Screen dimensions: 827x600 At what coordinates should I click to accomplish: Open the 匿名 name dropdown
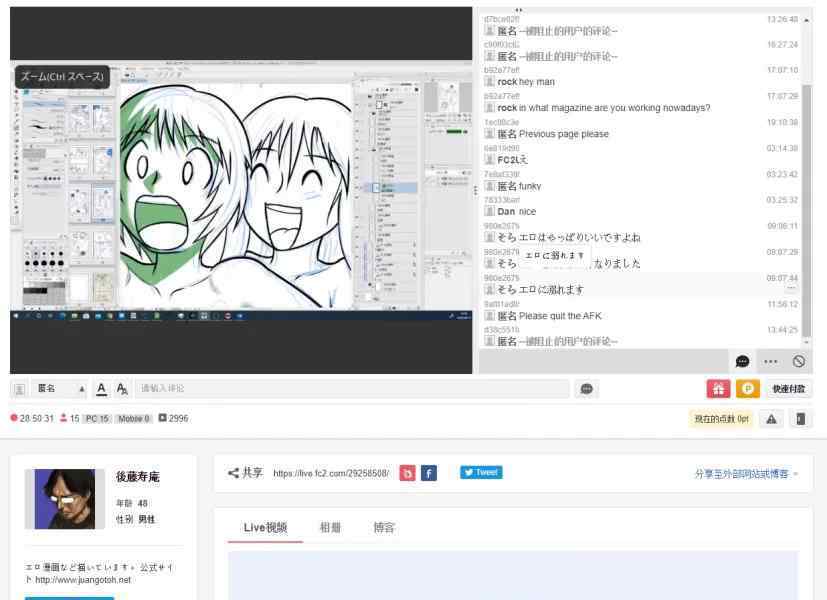click(x=59, y=389)
